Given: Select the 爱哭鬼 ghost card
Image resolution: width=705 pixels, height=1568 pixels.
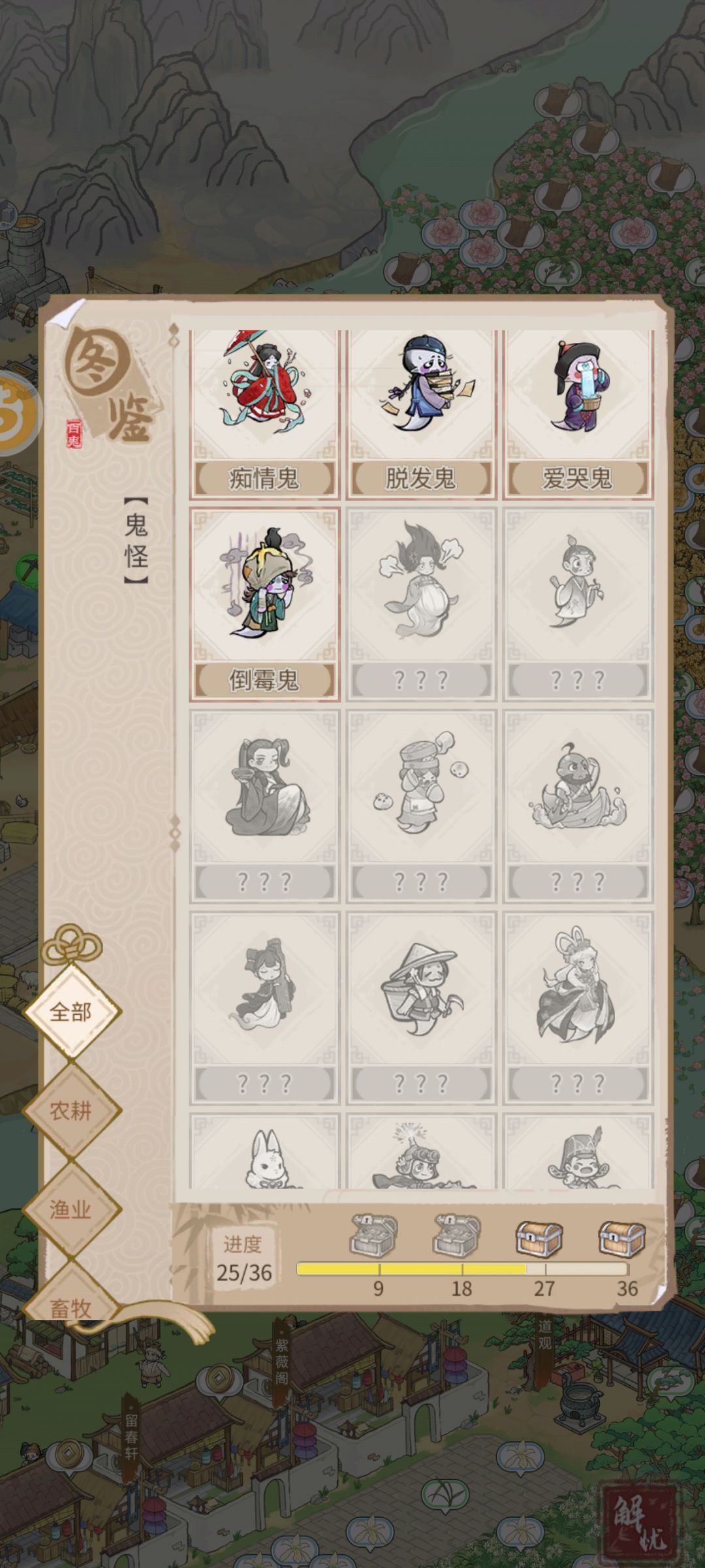Looking at the screenshot, I should click(x=578, y=414).
